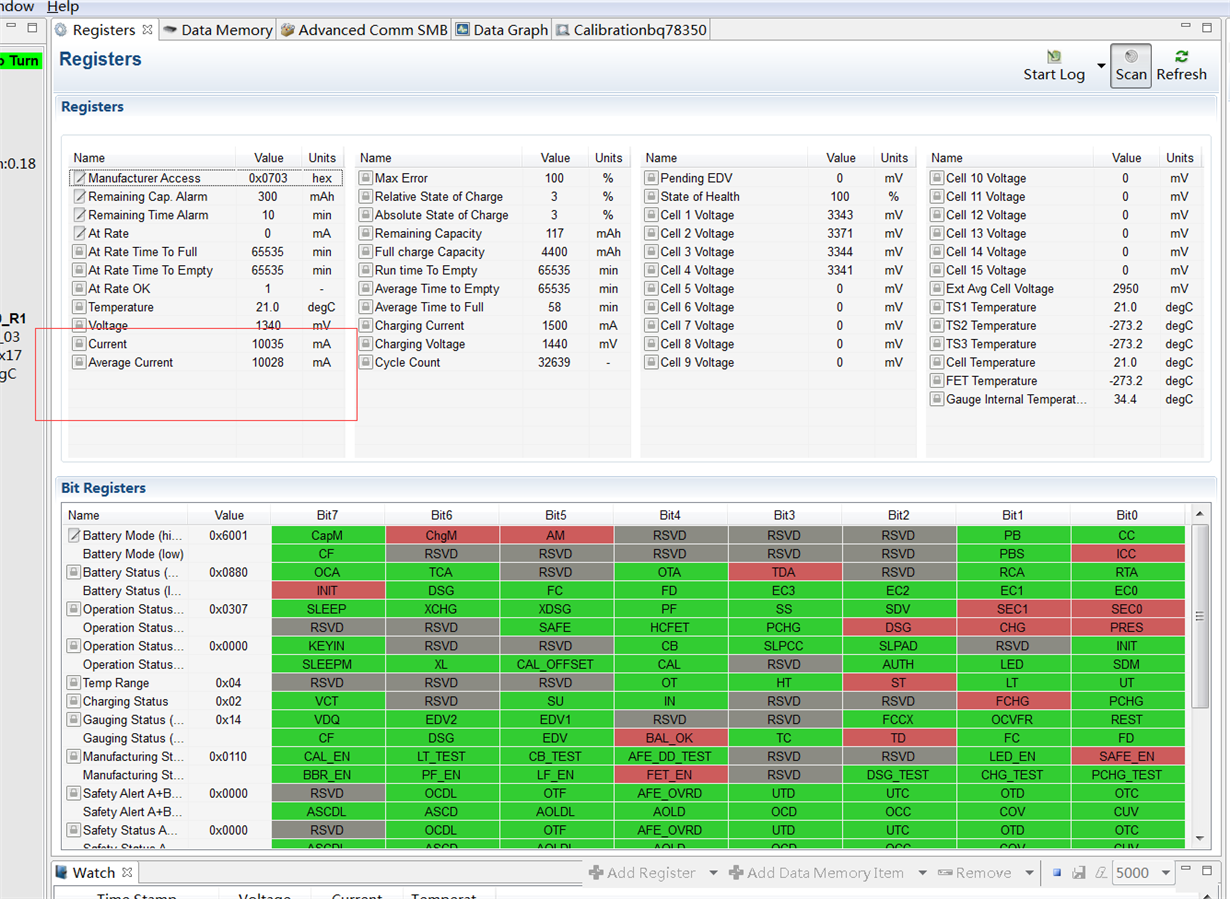Screen dimensions: 1230x899
Task: Click the Start Log toolbar icon
Action: click(x=1054, y=57)
